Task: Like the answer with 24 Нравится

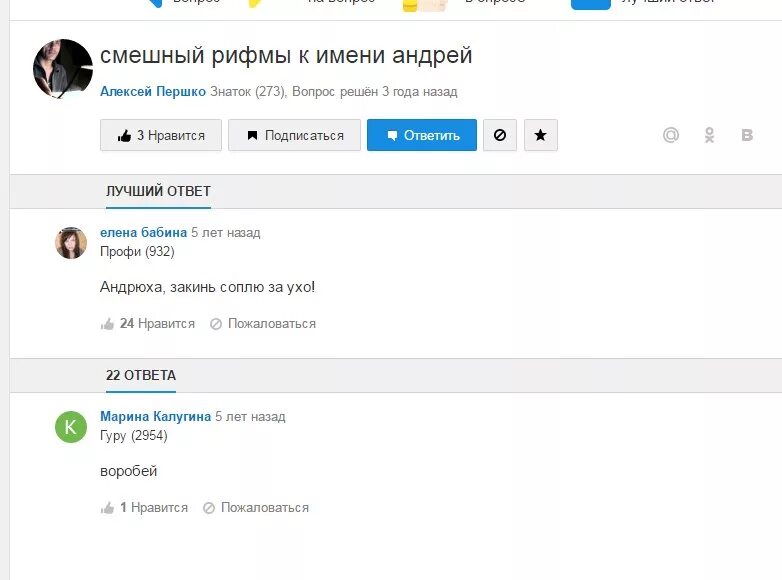Action: (x=148, y=324)
